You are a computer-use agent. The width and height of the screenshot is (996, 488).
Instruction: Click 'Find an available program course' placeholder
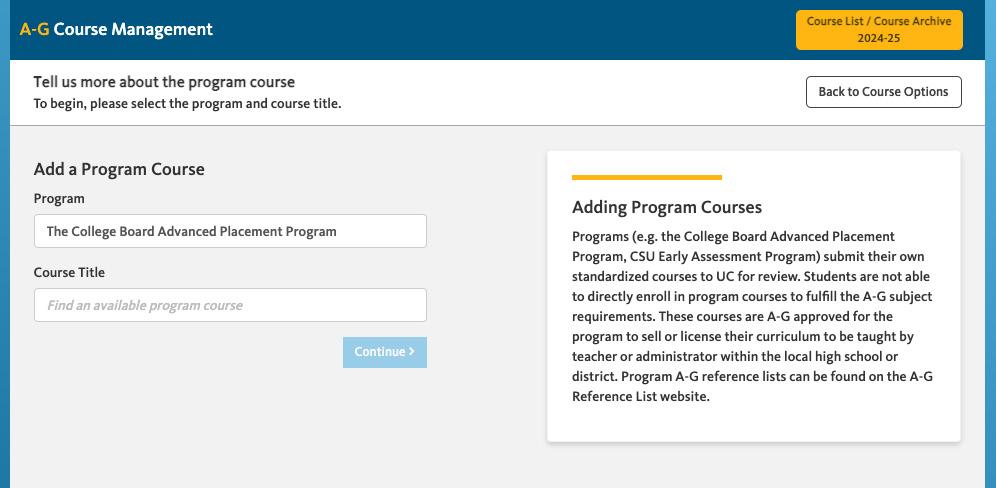(x=145, y=305)
